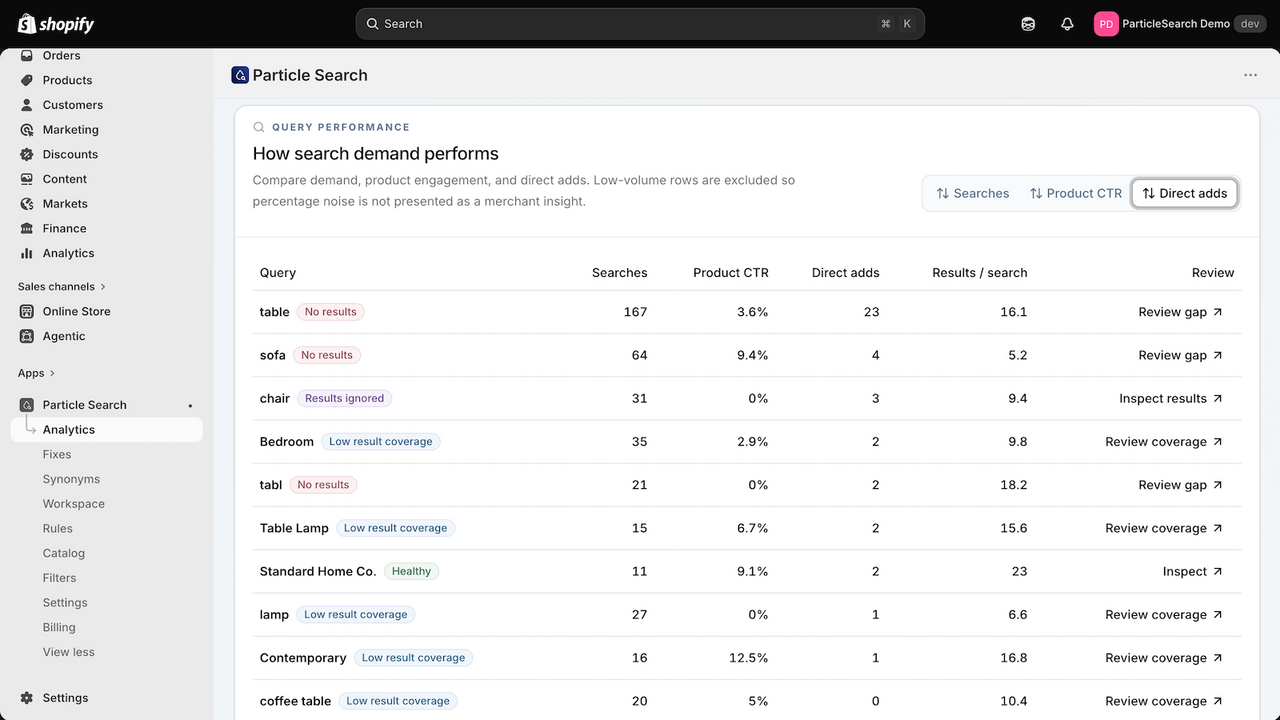Click arrow icon on Standard Home Co. Inspect

coord(1218,571)
